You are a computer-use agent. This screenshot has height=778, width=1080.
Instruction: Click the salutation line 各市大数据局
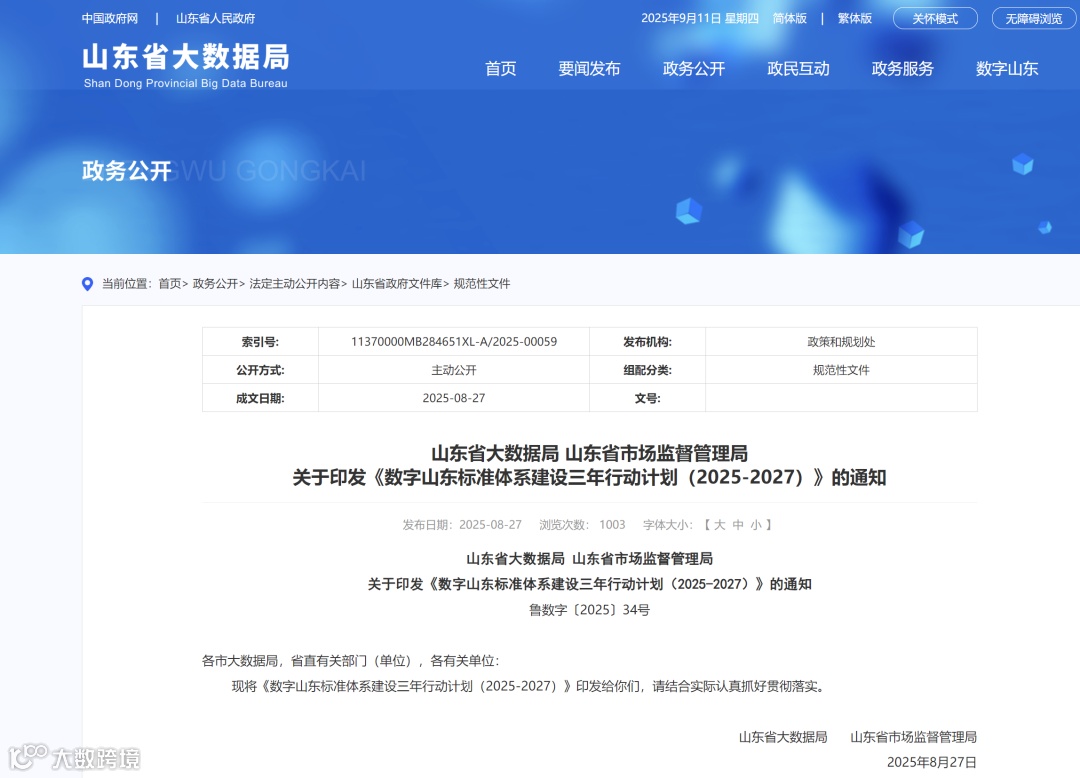tap(351, 661)
